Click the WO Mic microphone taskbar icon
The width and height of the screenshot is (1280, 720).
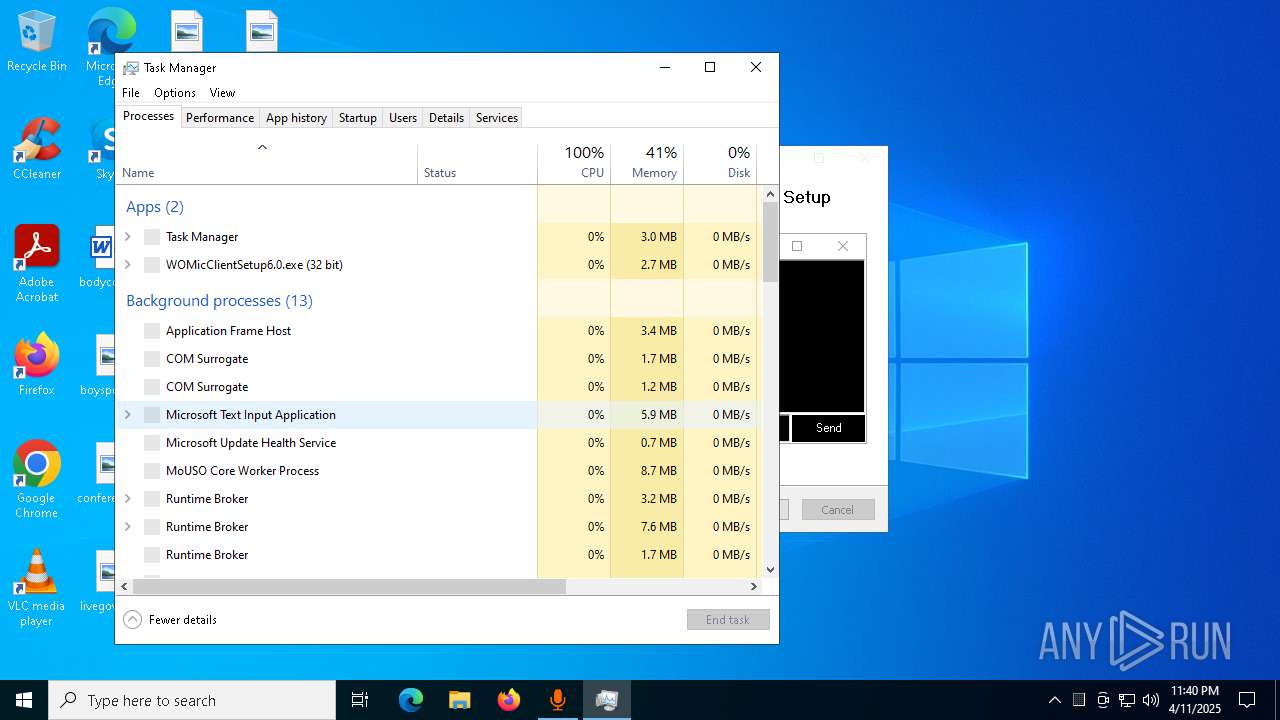(557, 700)
